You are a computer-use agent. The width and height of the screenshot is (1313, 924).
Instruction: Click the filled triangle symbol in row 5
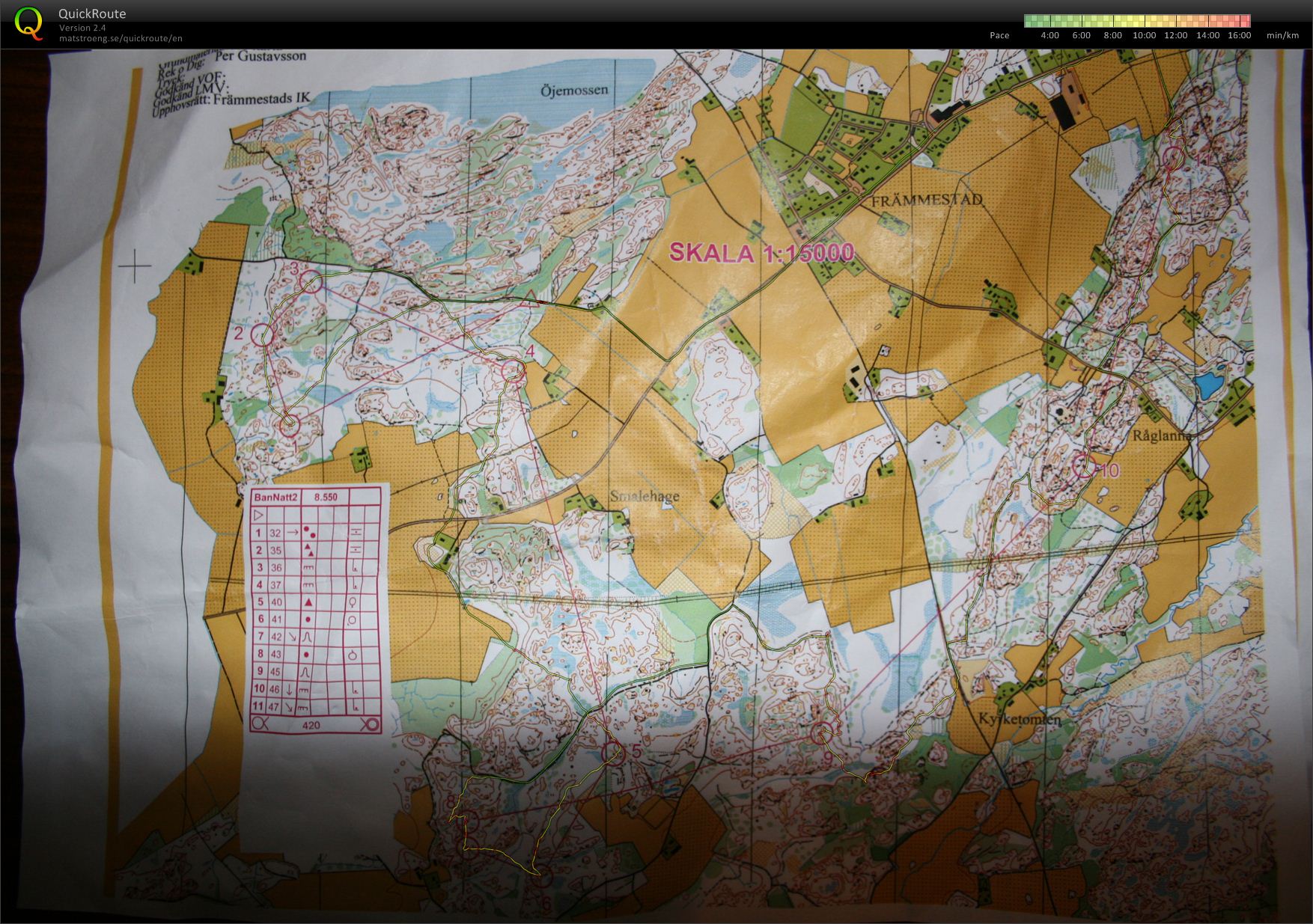tap(308, 602)
